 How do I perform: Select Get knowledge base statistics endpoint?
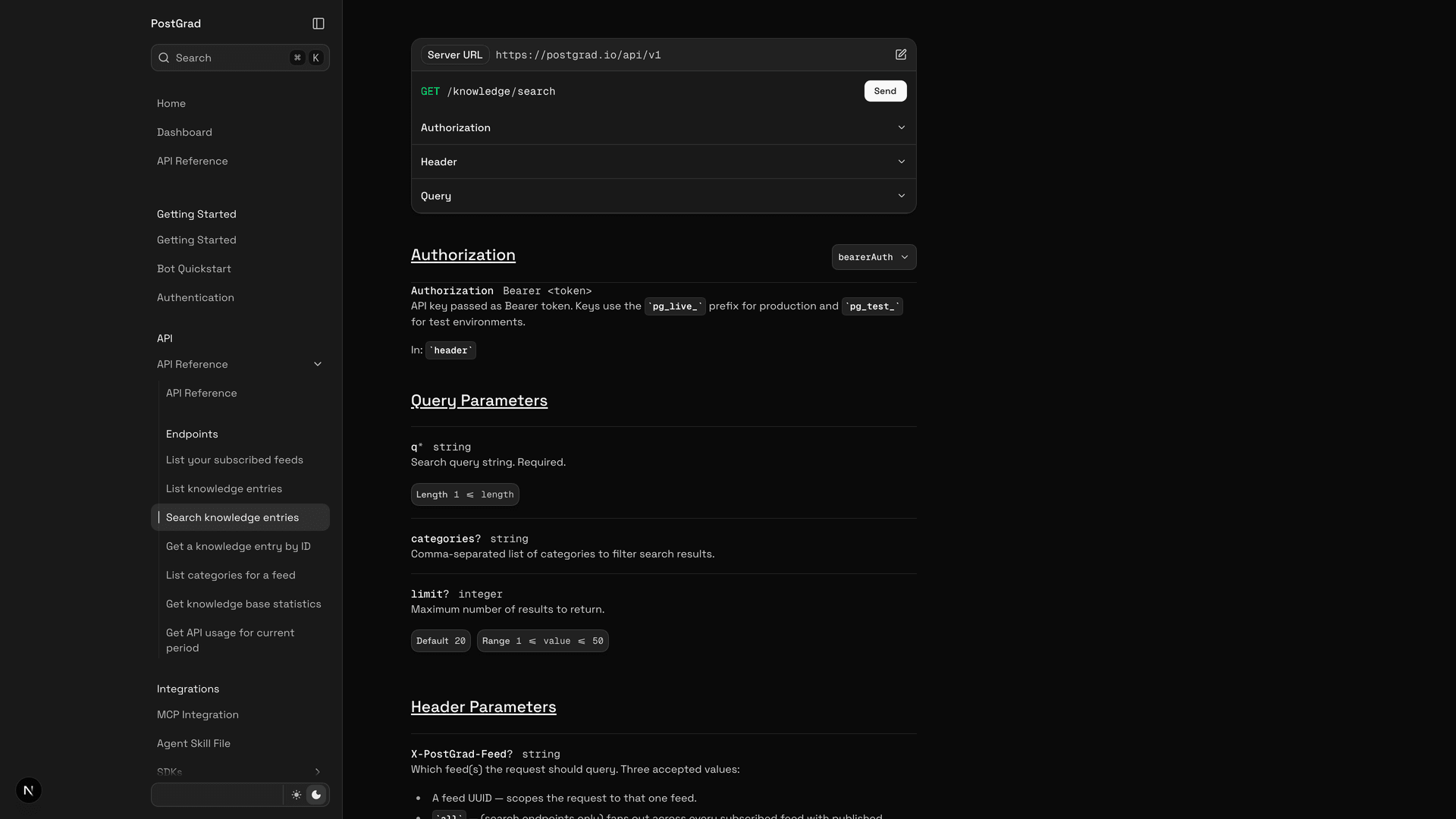click(x=243, y=604)
